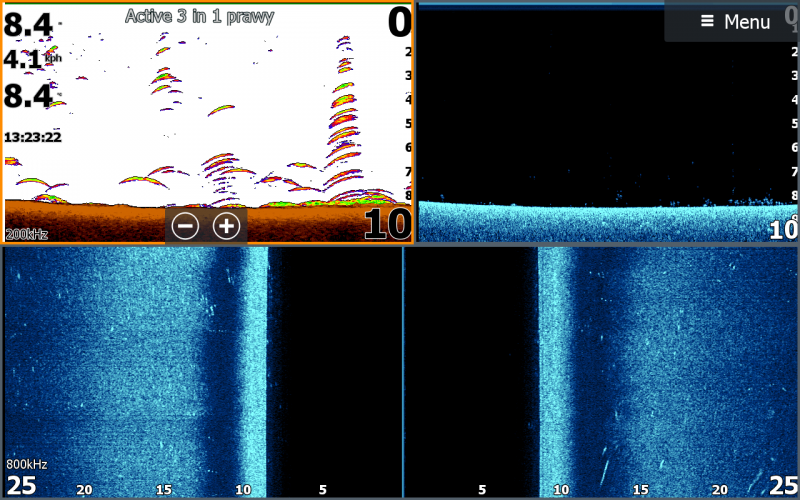Tap the 4.1 kph speed readout
The width and height of the screenshot is (800, 500).
pos(25,60)
